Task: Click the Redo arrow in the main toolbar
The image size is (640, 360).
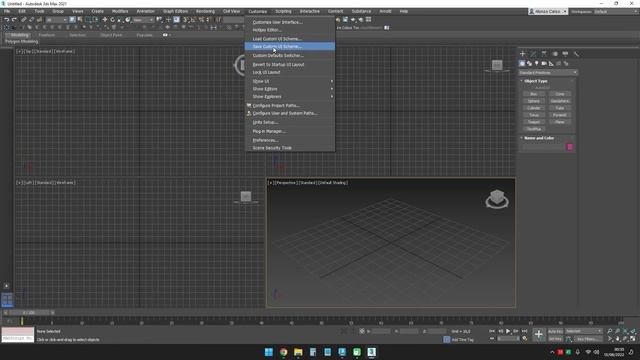Action: pos(14,19)
